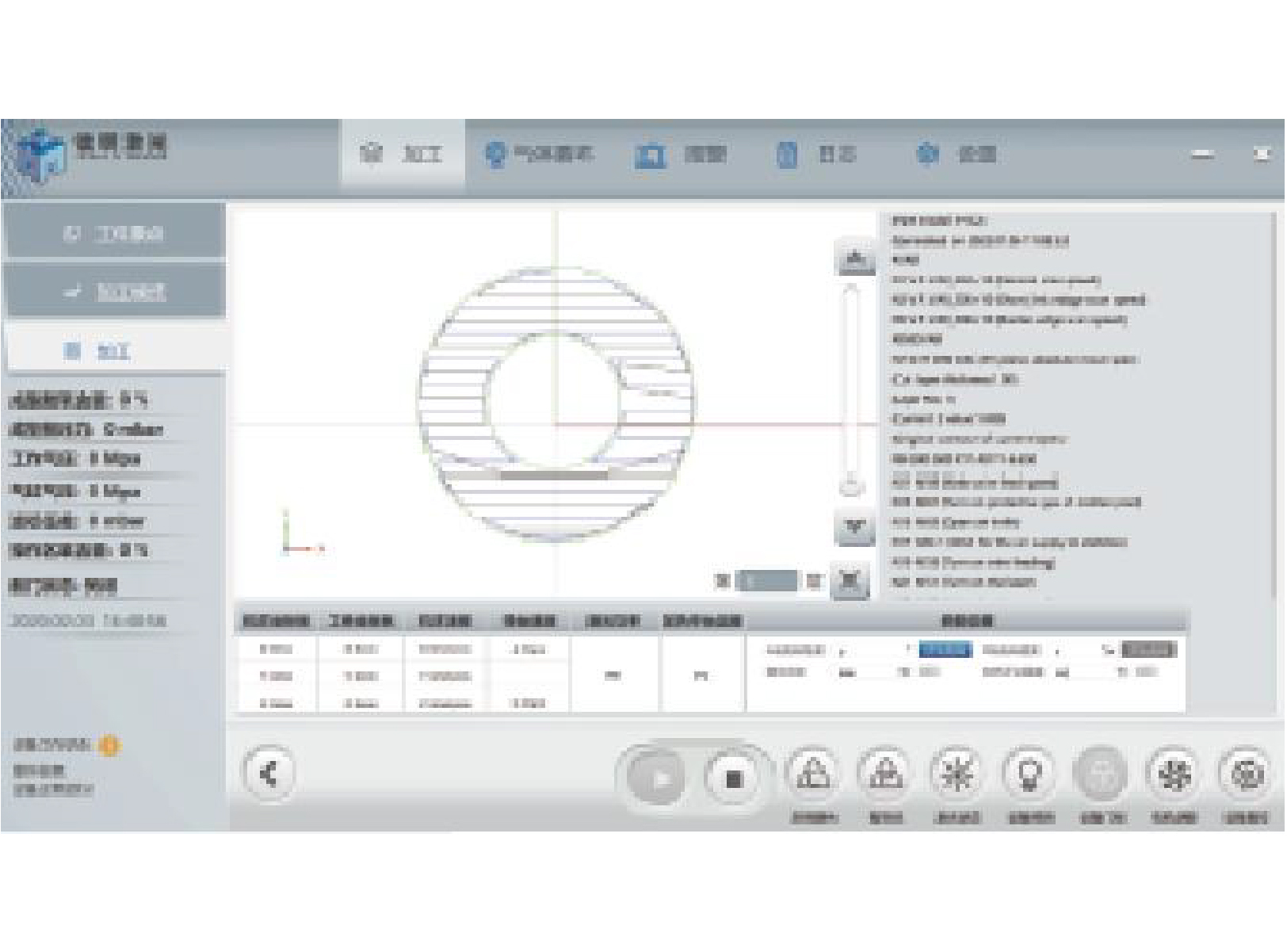Switch to the 加工 tab in top bar
Screen dimensions: 1287x952
[403, 153]
